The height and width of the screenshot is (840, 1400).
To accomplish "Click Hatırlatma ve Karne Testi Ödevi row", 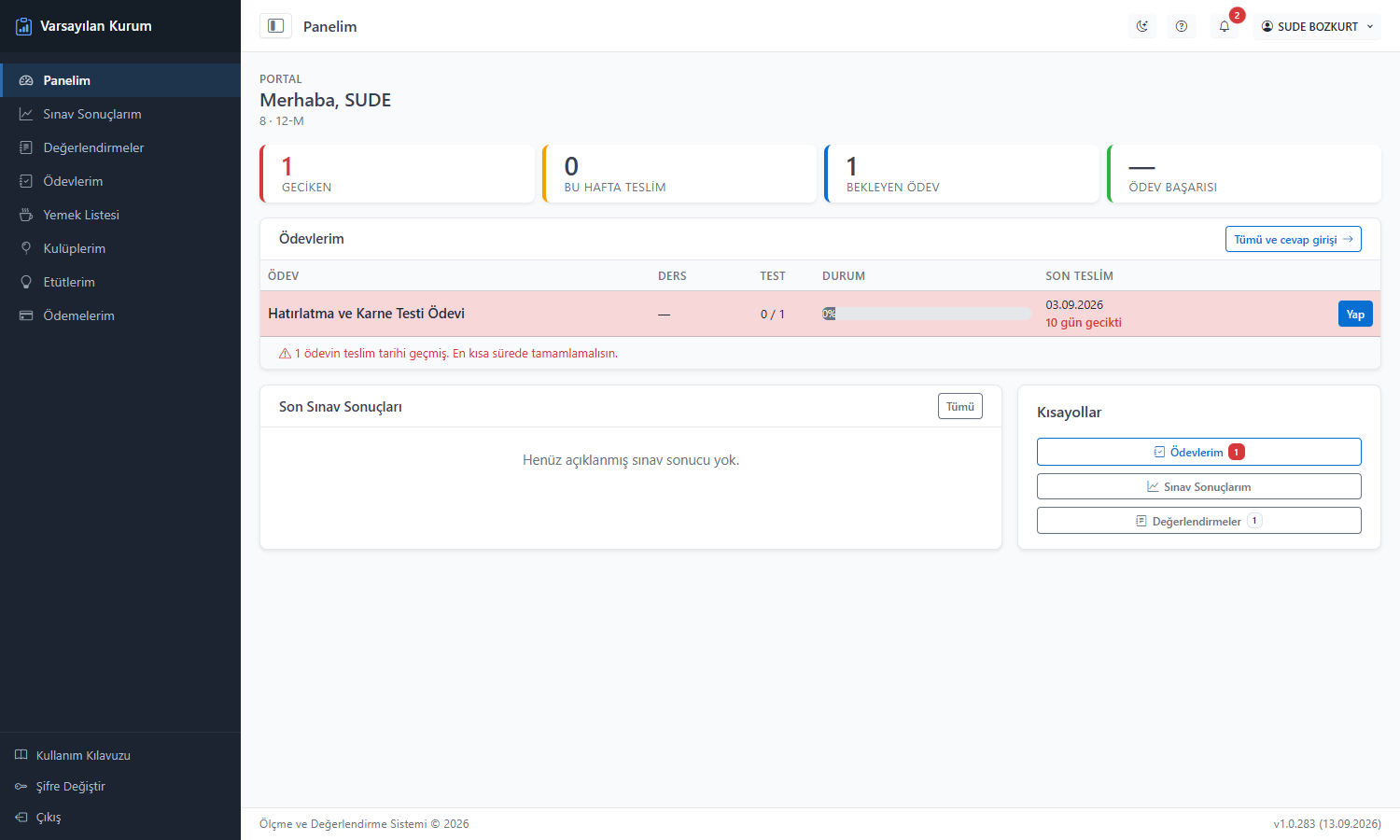I will (x=820, y=314).
